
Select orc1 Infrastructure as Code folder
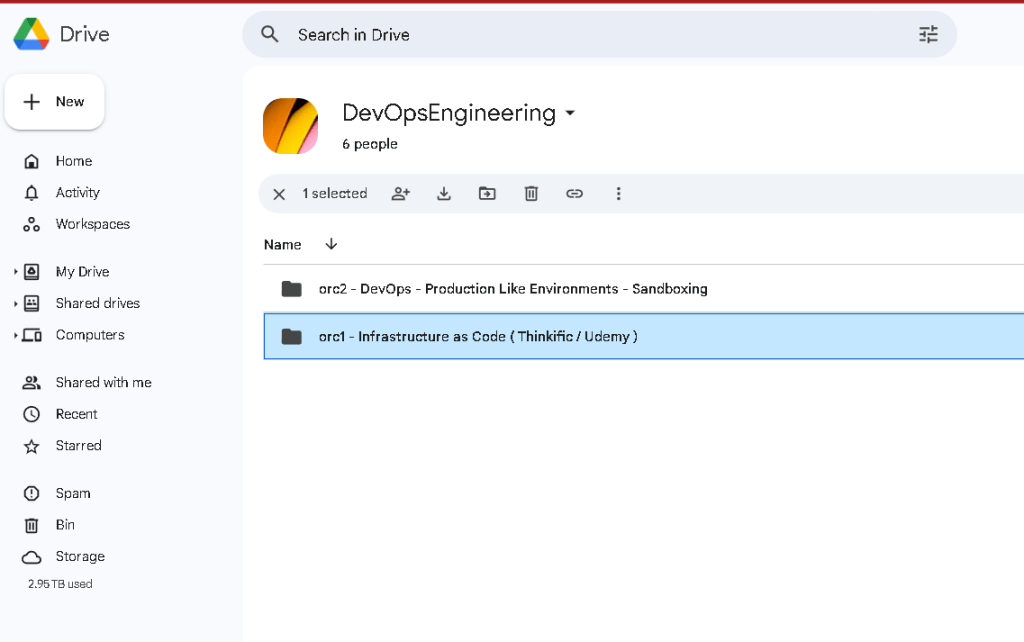pyautogui.click(x=643, y=336)
